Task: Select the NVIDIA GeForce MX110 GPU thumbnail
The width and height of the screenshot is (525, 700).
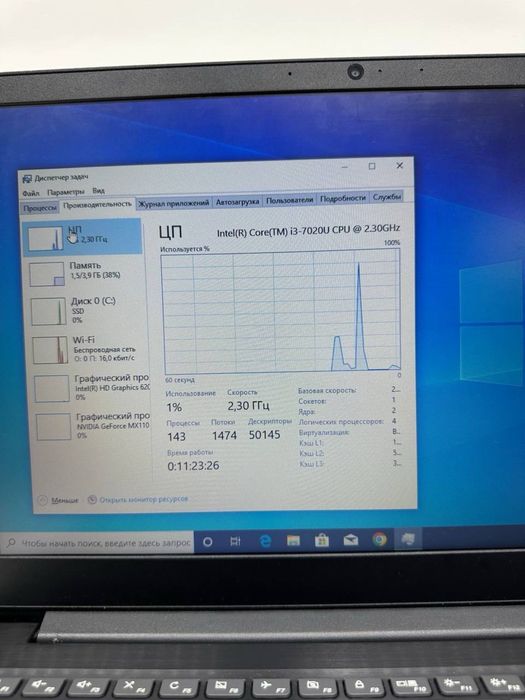Action: 54,427
